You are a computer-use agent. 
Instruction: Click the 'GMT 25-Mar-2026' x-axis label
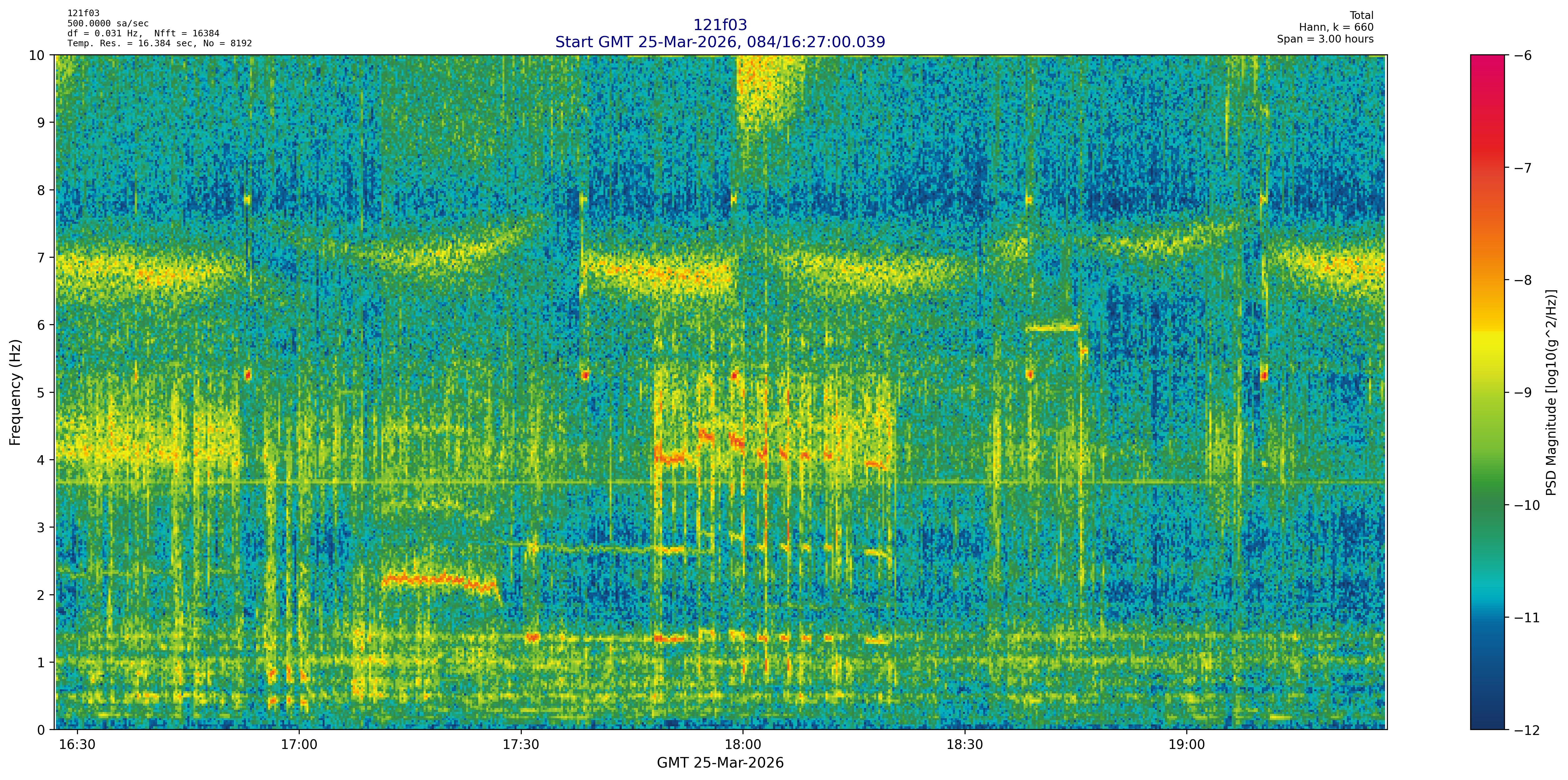pyautogui.click(x=720, y=763)
